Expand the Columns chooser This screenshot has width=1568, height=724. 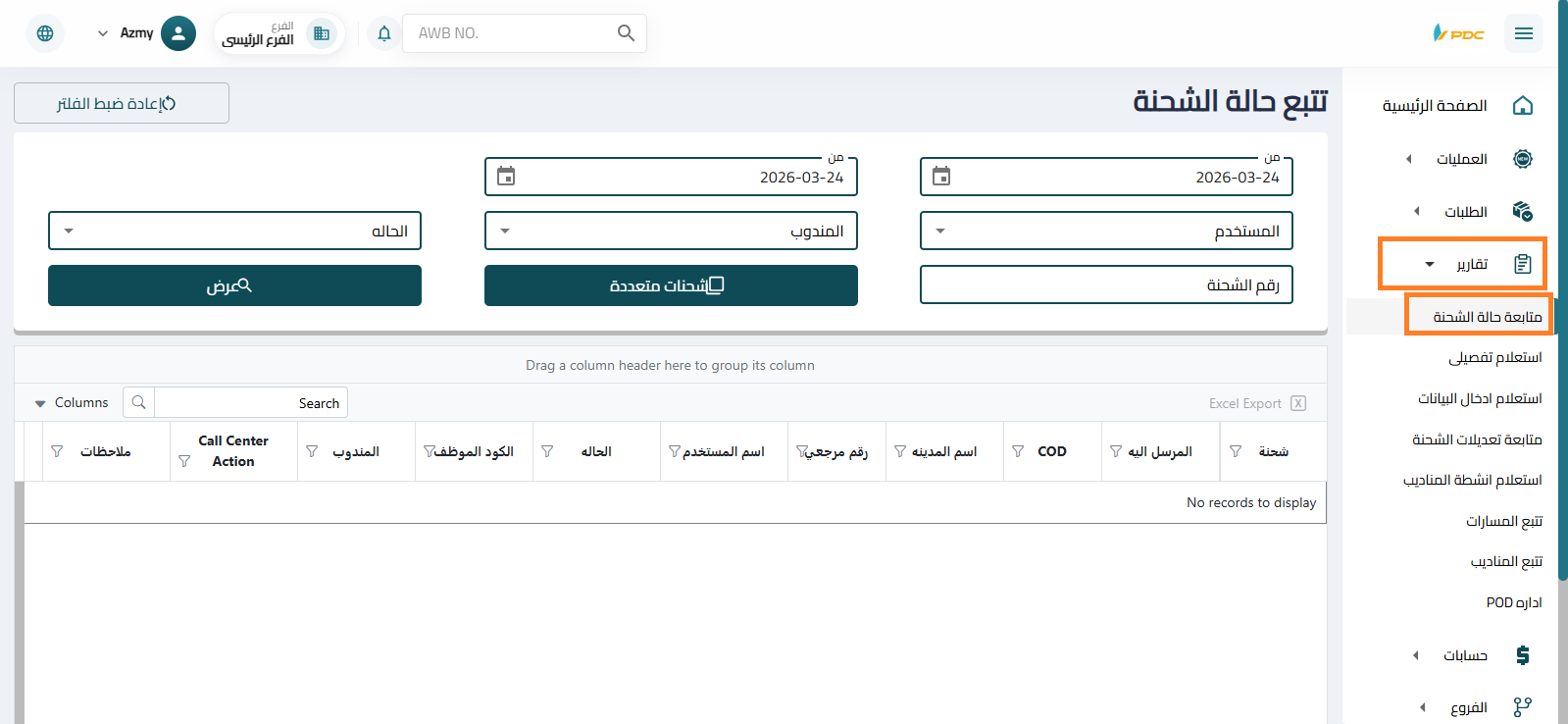[72, 403]
